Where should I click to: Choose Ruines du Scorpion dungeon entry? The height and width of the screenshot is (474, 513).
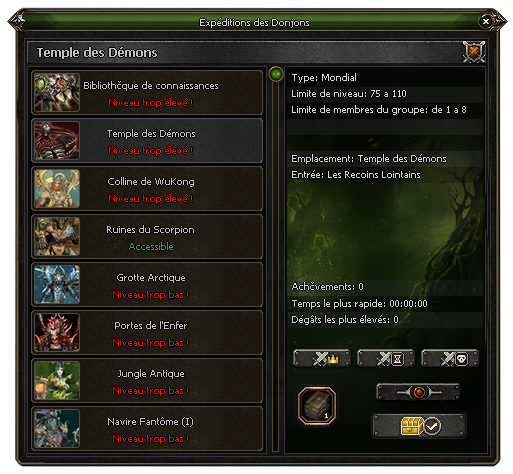pyautogui.click(x=147, y=237)
